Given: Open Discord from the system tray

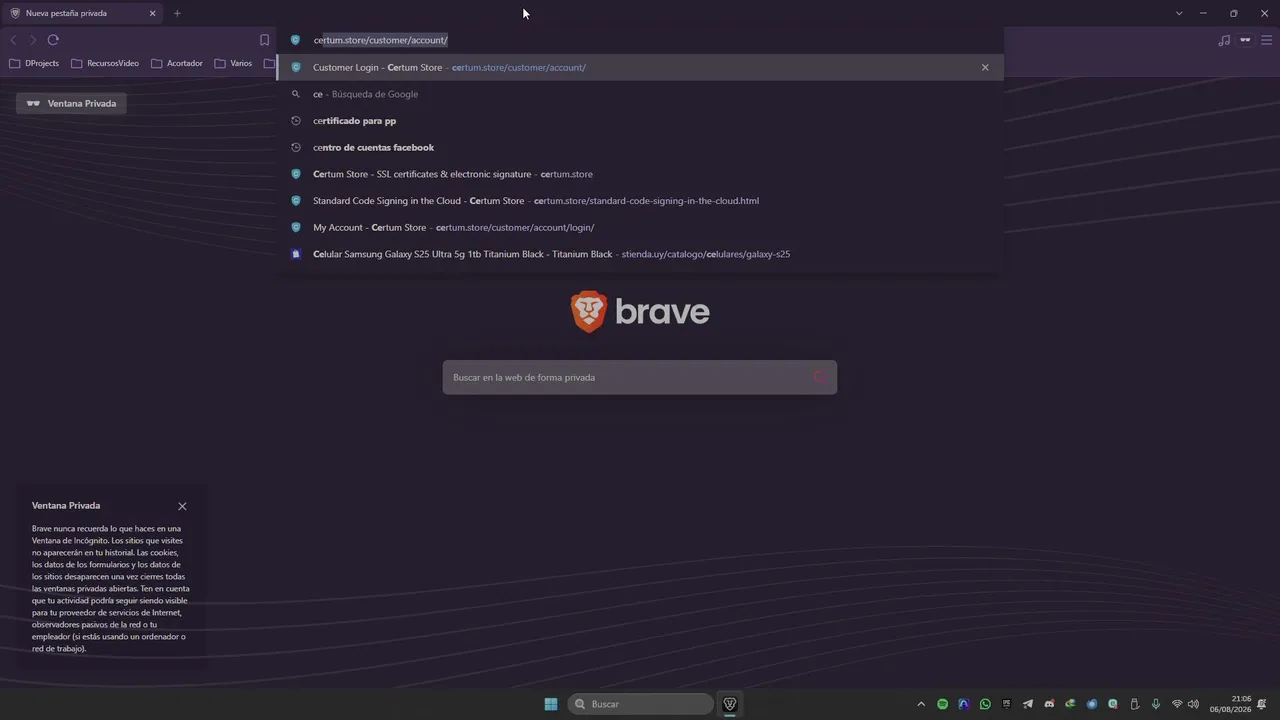Looking at the screenshot, I should click(x=1049, y=704).
